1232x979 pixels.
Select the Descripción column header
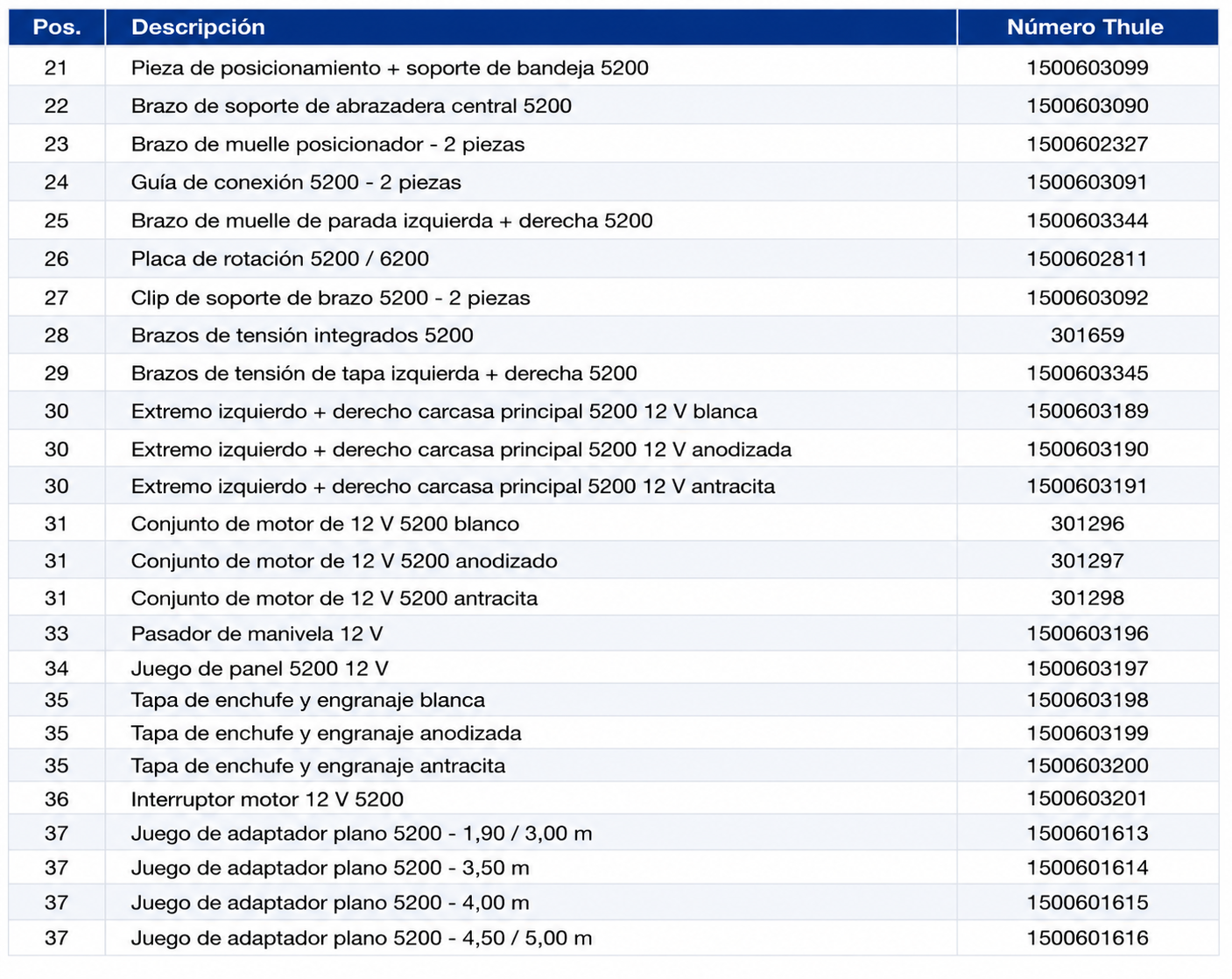(x=198, y=27)
